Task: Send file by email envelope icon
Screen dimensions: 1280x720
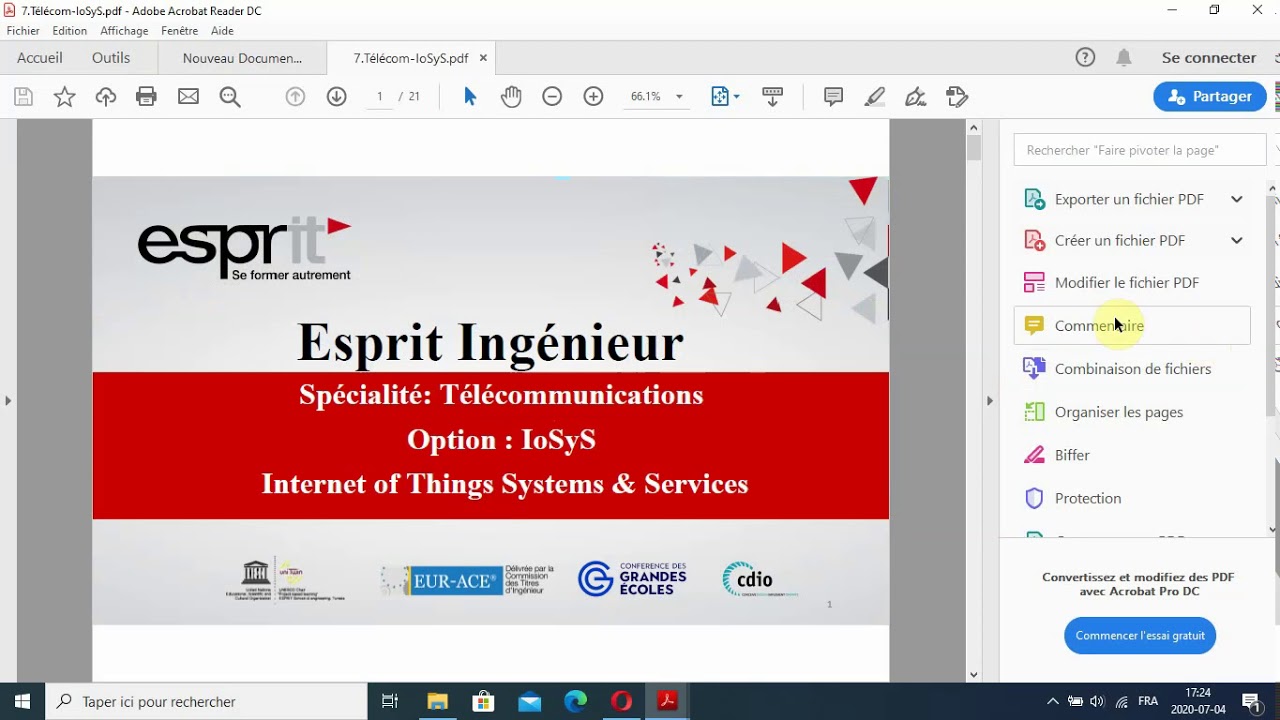Action: tap(188, 97)
